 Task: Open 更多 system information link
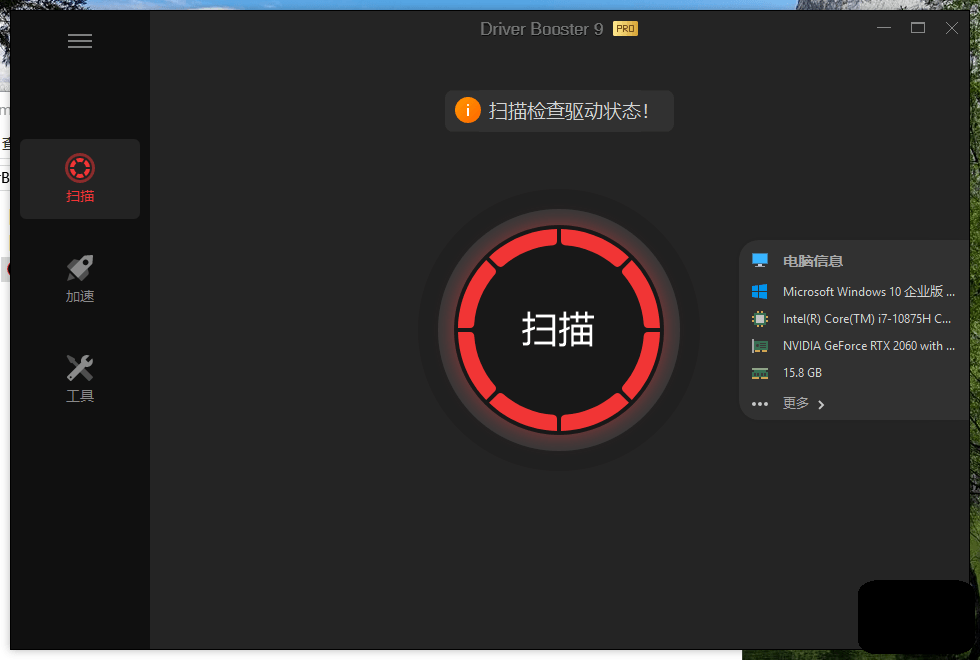pyautogui.click(x=796, y=403)
